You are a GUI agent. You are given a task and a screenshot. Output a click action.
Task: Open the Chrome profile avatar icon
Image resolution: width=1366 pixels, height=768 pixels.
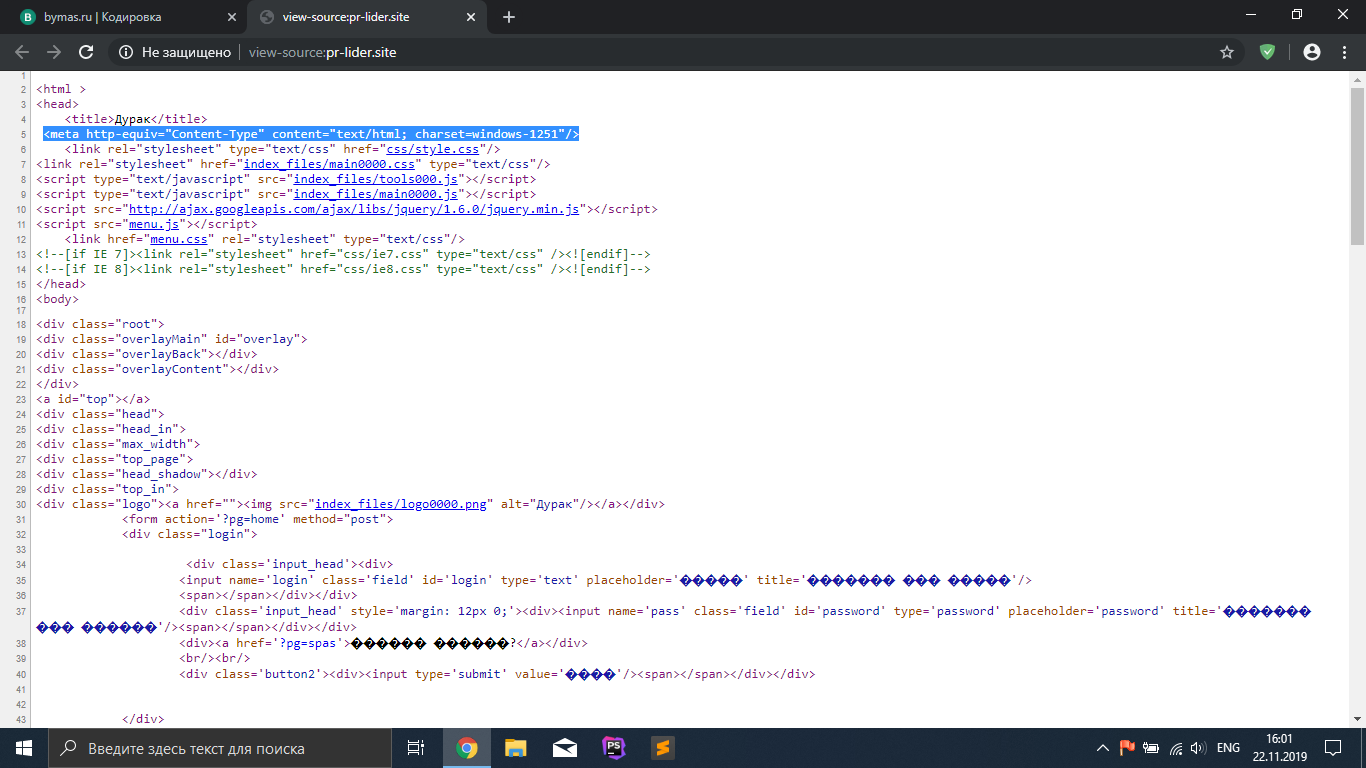[1312, 52]
